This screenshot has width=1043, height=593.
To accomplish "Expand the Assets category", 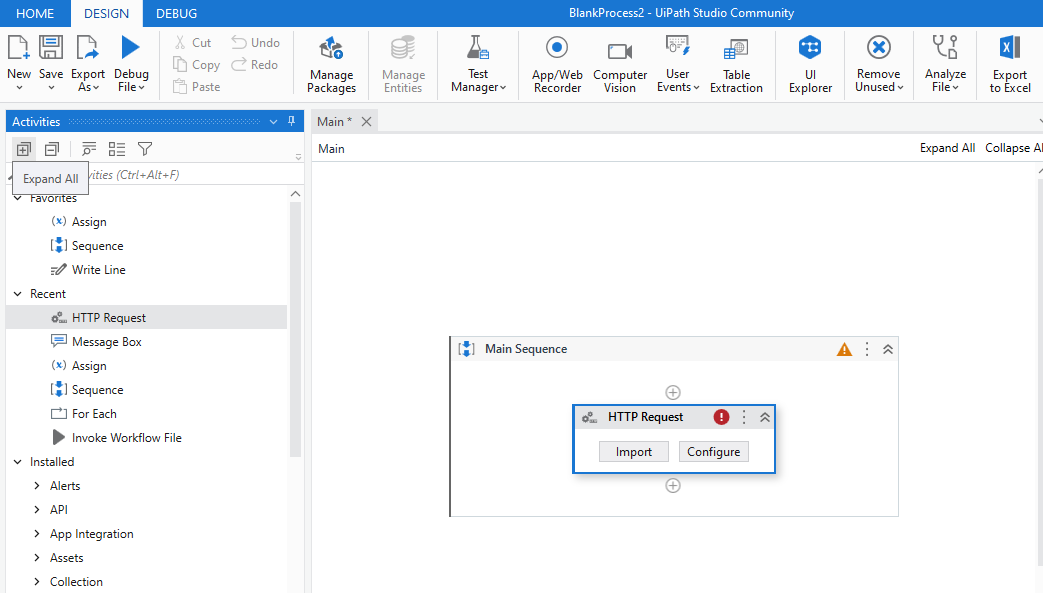I will point(37,557).
